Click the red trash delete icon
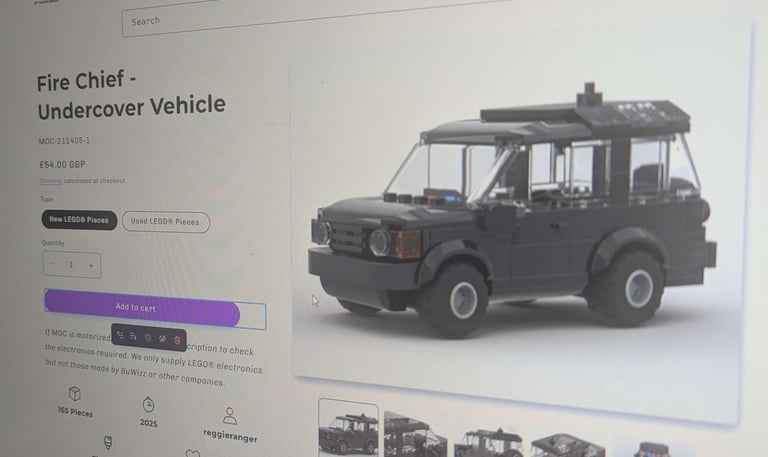768x457 pixels. click(x=177, y=339)
